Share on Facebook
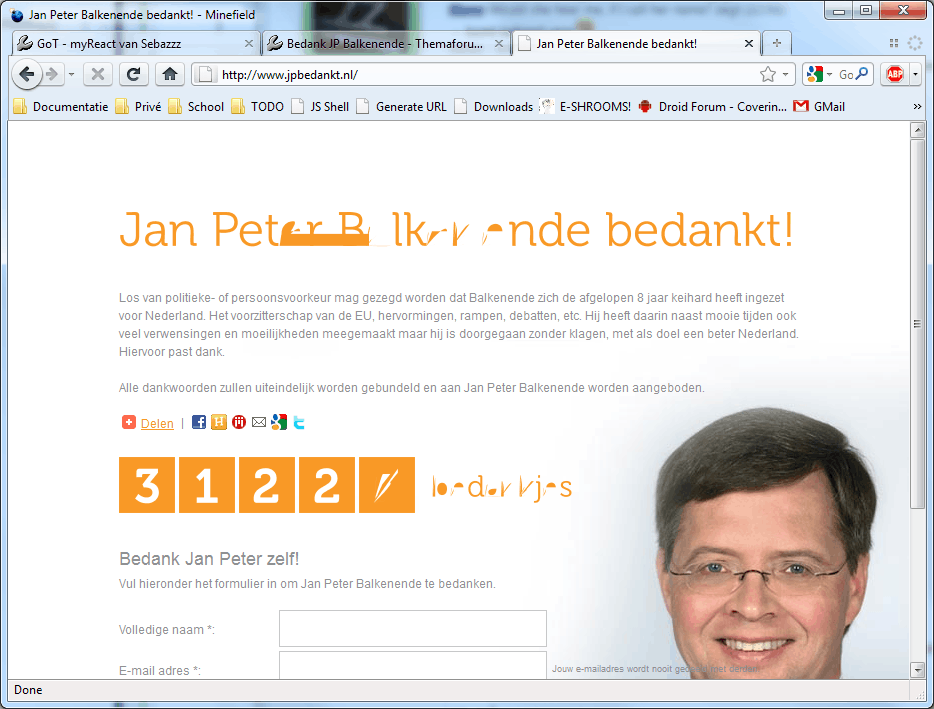 point(199,422)
